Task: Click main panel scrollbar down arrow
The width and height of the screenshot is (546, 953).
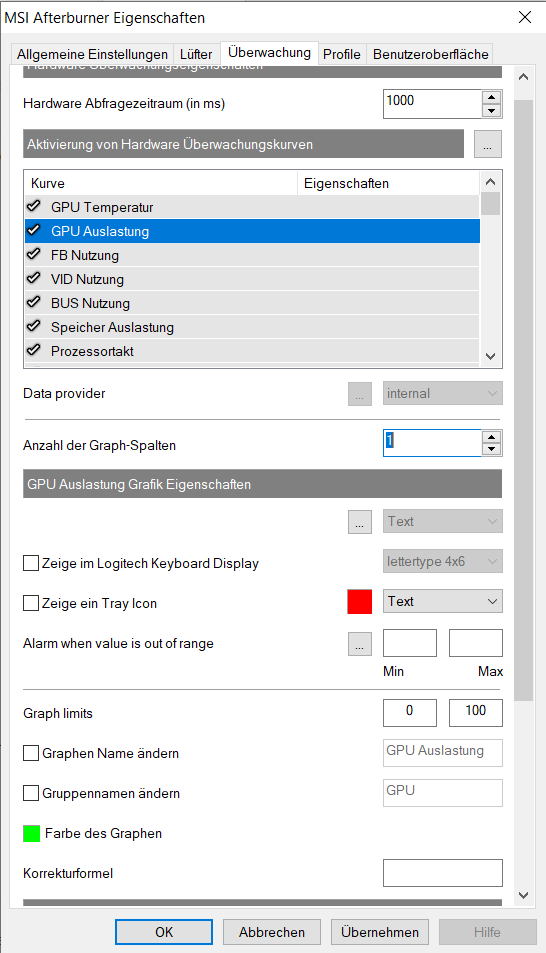Action: 524,895
